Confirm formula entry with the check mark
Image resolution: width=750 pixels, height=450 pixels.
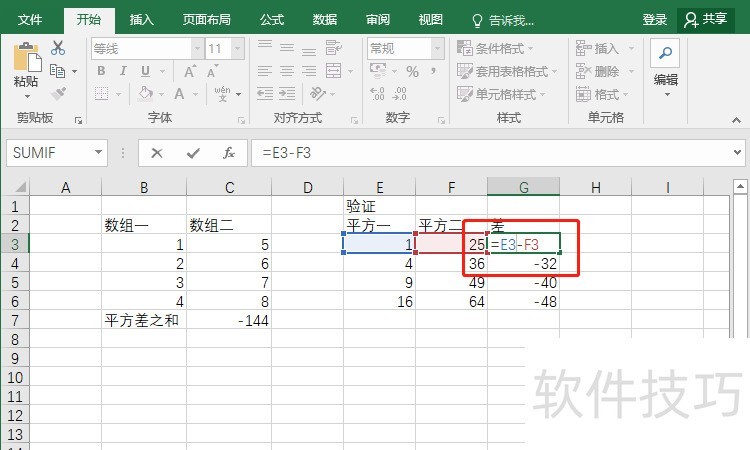[193, 153]
